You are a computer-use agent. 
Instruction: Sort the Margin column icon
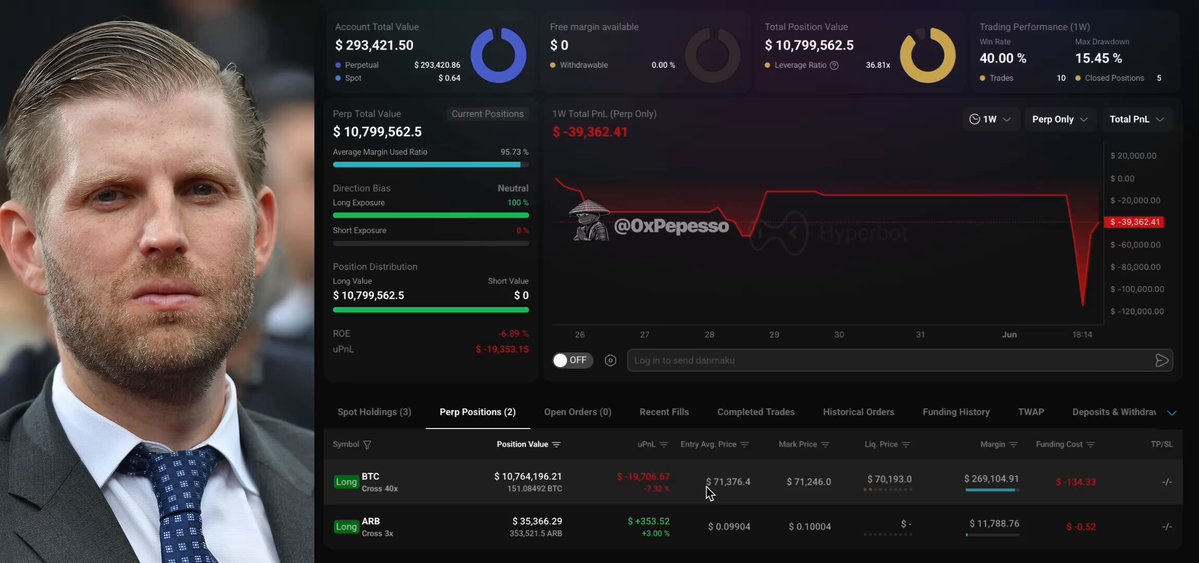(x=1014, y=444)
